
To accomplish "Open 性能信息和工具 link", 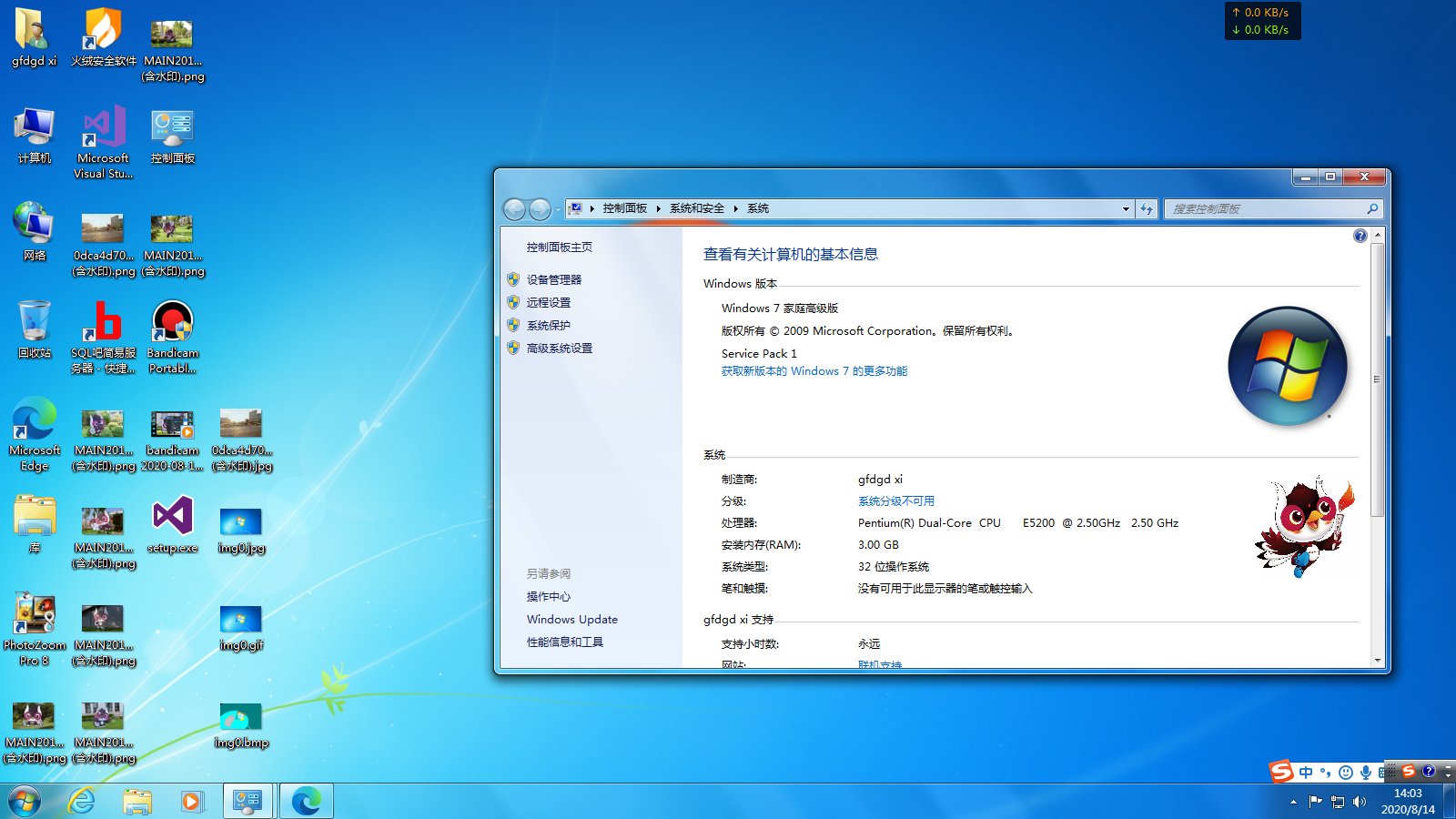I will (564, 642).
